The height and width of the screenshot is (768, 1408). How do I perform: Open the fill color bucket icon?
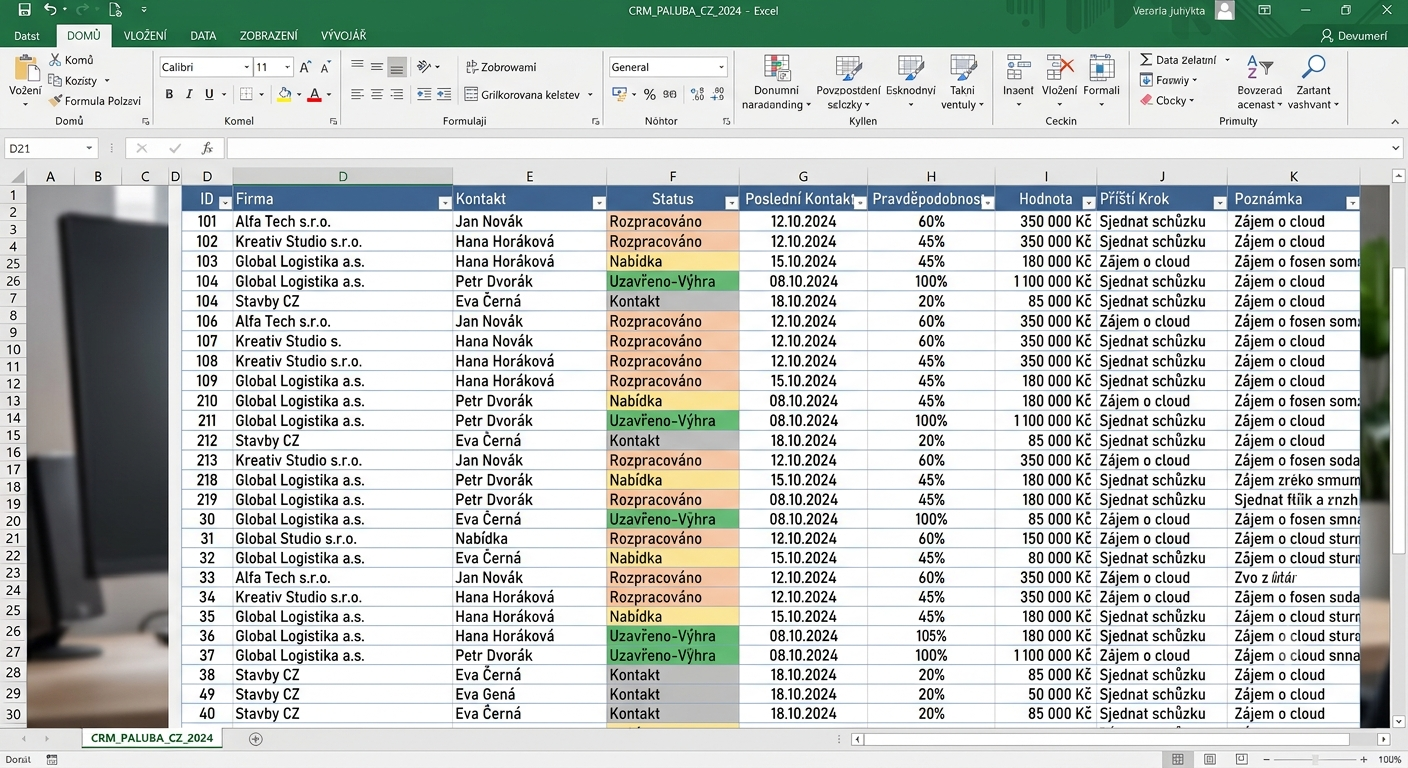pos(284,94)
